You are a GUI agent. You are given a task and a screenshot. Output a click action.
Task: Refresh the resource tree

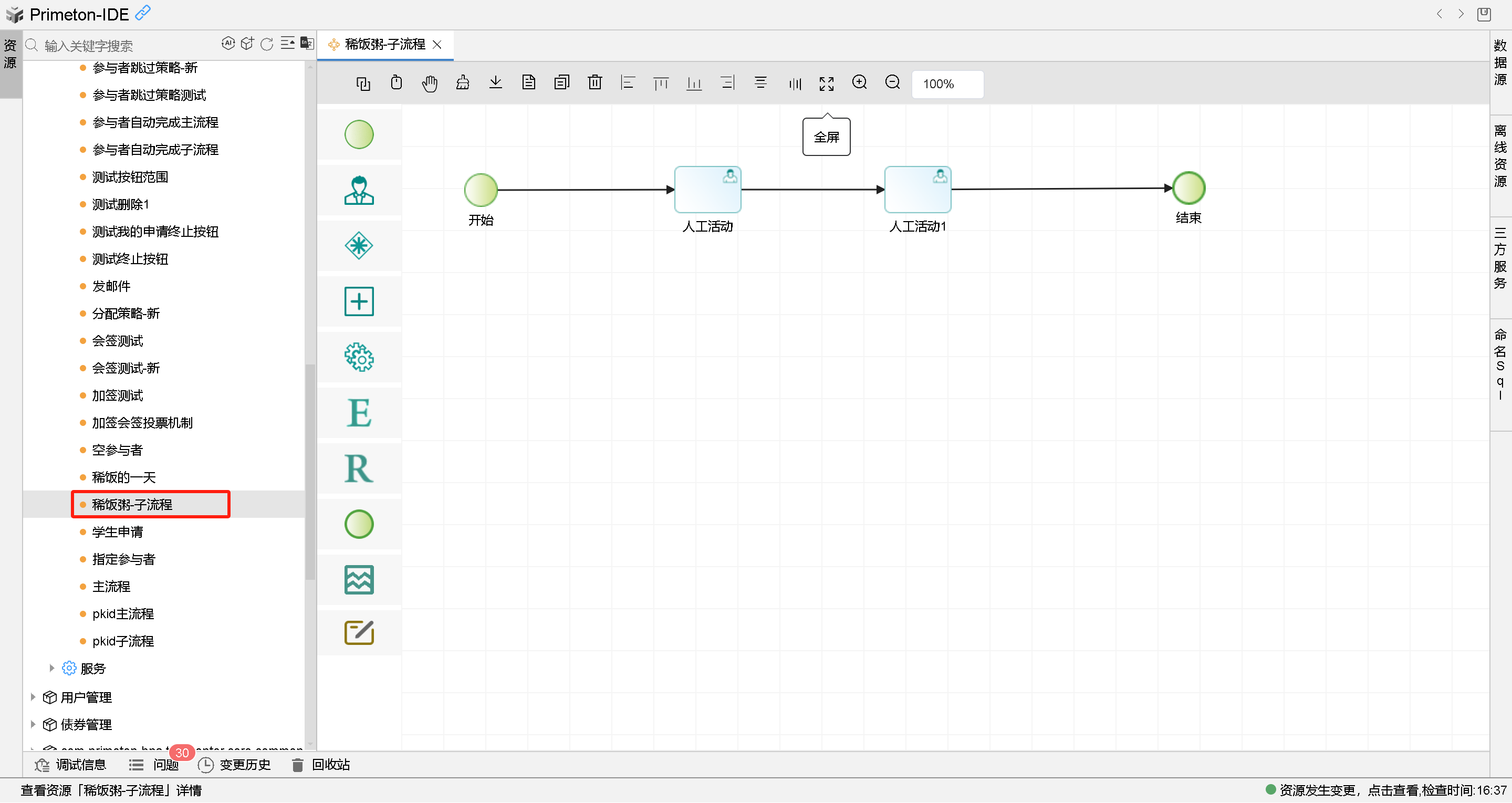coord(267,44)
